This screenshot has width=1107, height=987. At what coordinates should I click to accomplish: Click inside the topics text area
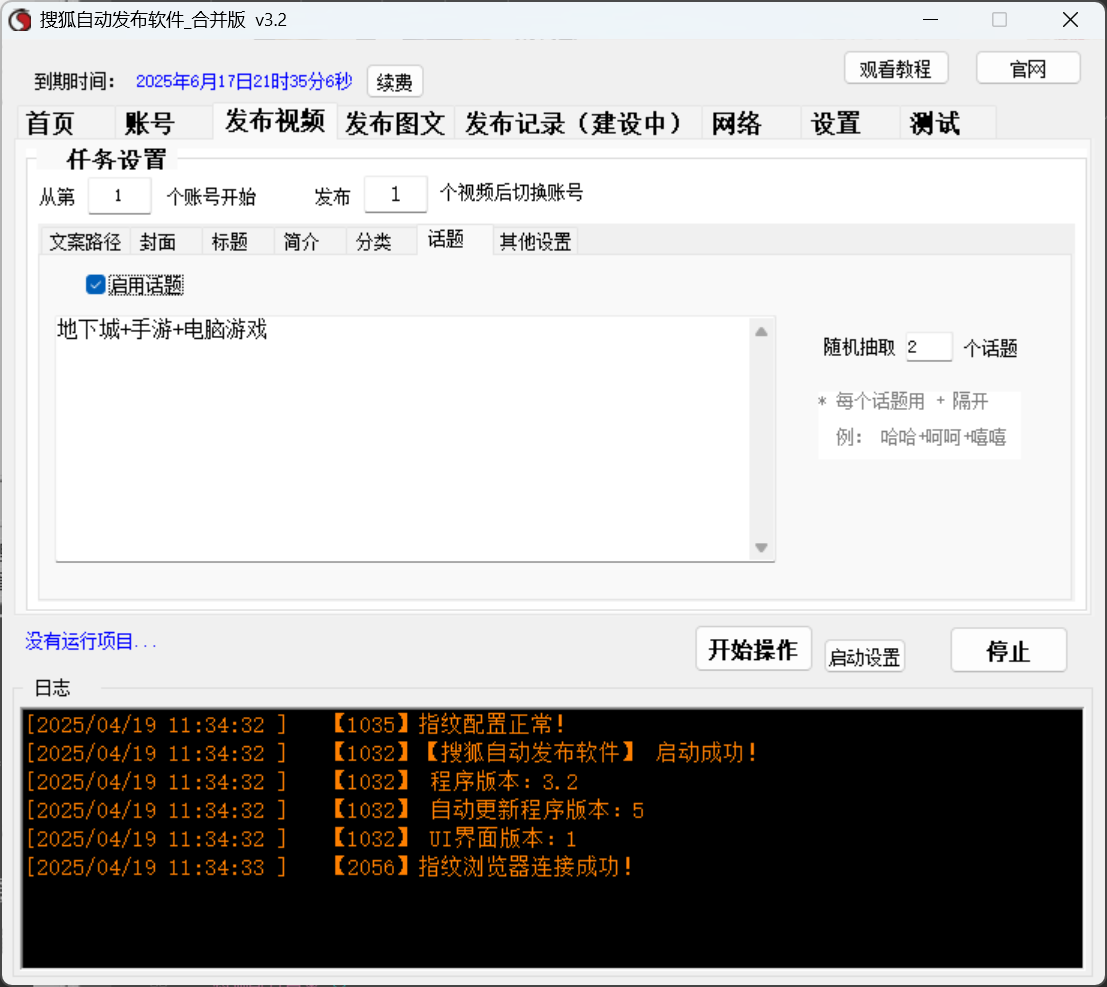[402, 439]
